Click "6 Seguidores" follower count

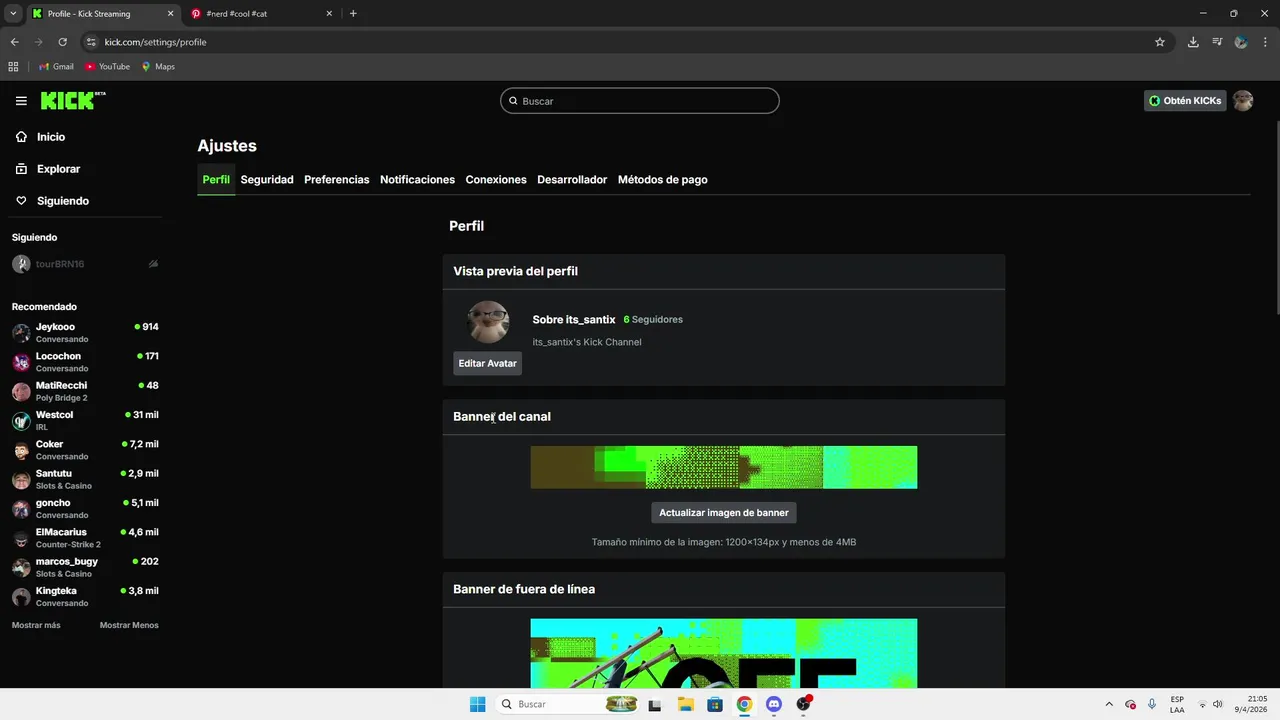click(x=653, y=320)
